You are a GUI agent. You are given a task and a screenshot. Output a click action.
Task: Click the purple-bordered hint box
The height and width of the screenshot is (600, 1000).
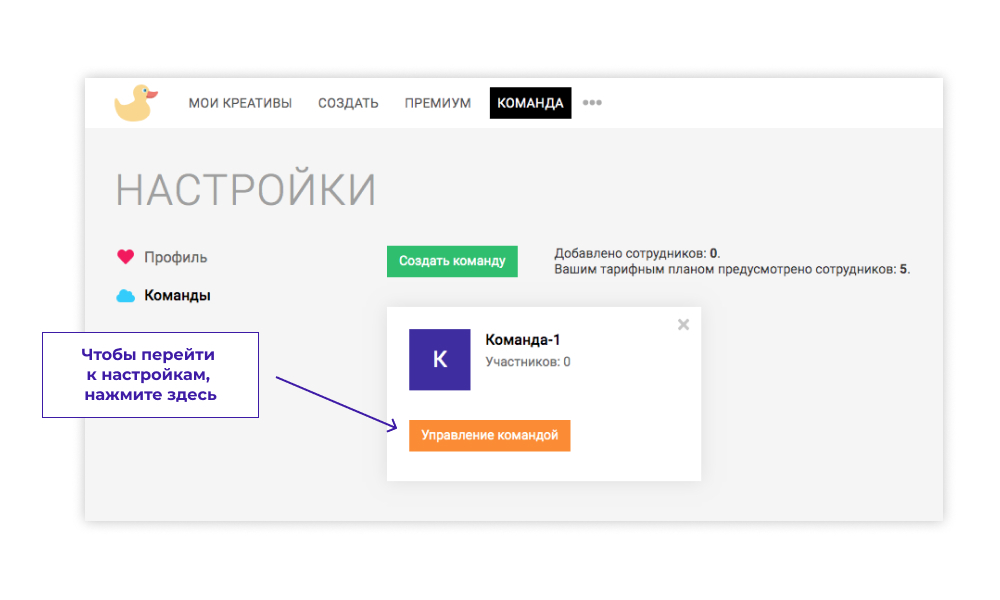(150, 375)
